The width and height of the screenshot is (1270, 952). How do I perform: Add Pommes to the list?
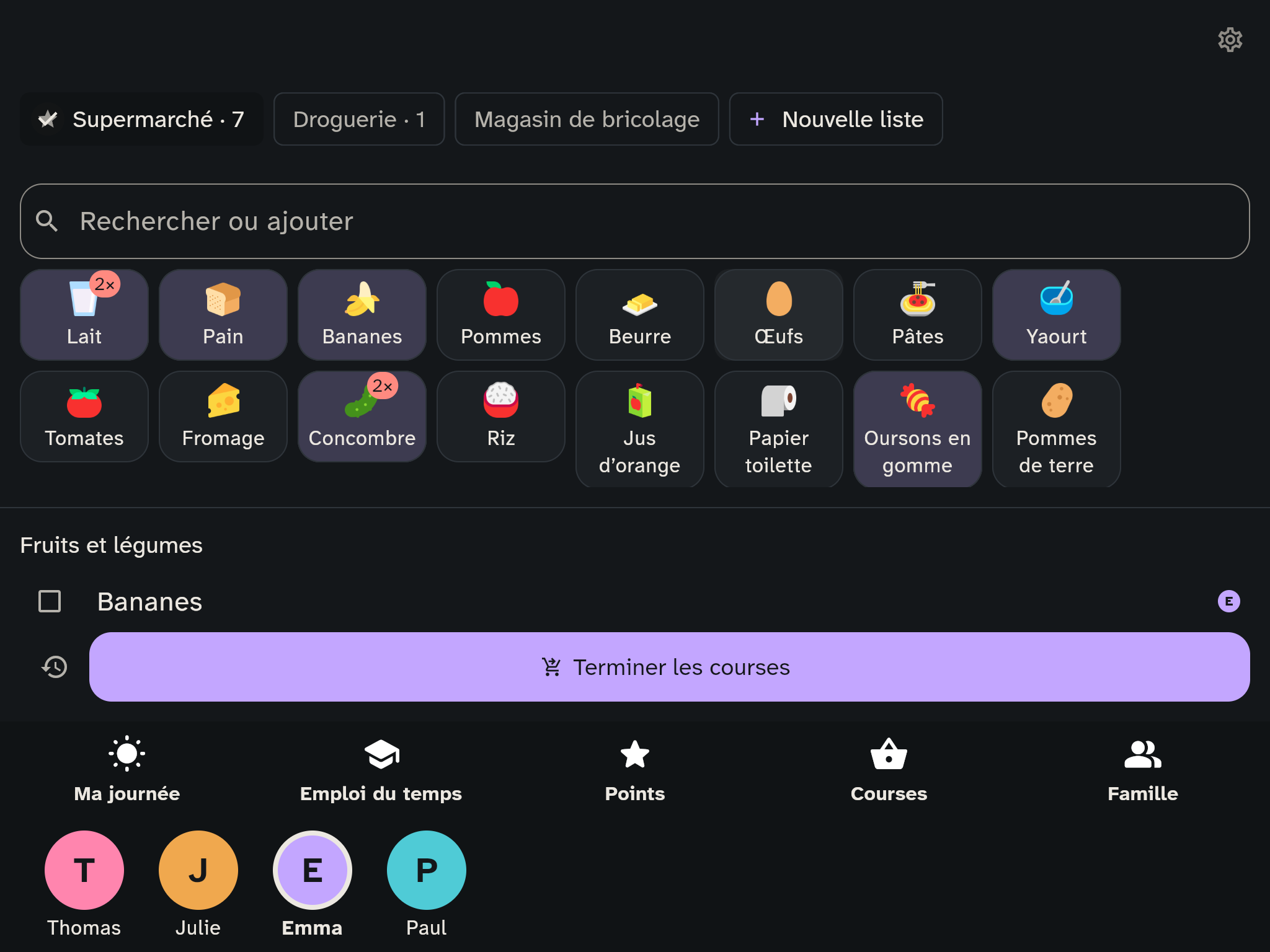[501, 315]
